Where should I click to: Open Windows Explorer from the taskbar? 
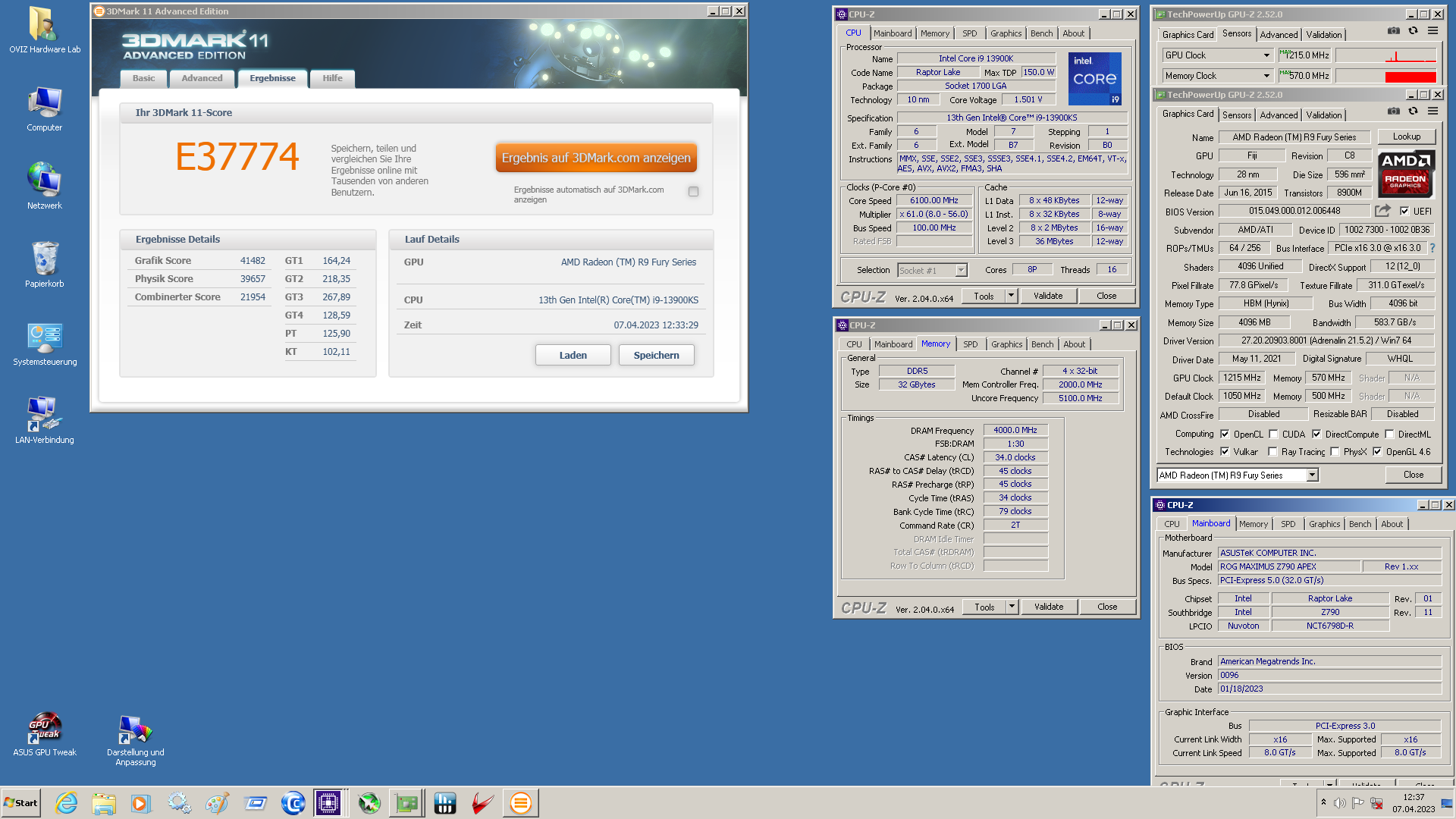coord(104,803)
